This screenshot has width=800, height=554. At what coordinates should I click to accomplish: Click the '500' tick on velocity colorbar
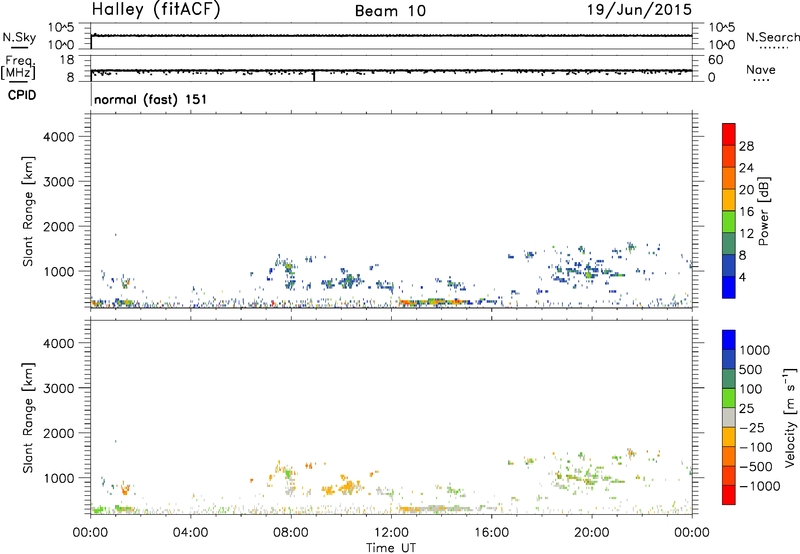click(x=751, y=369)
